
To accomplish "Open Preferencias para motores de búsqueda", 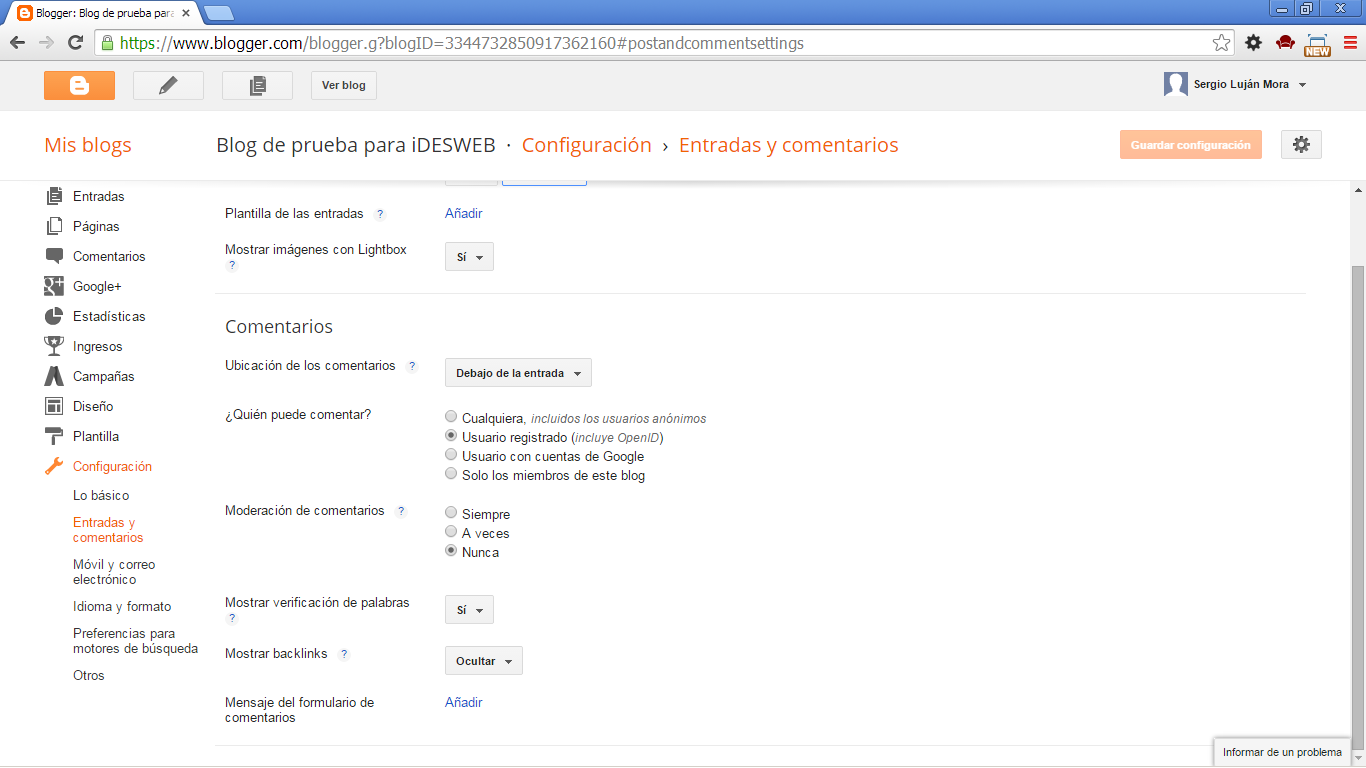I will [135, 641].
